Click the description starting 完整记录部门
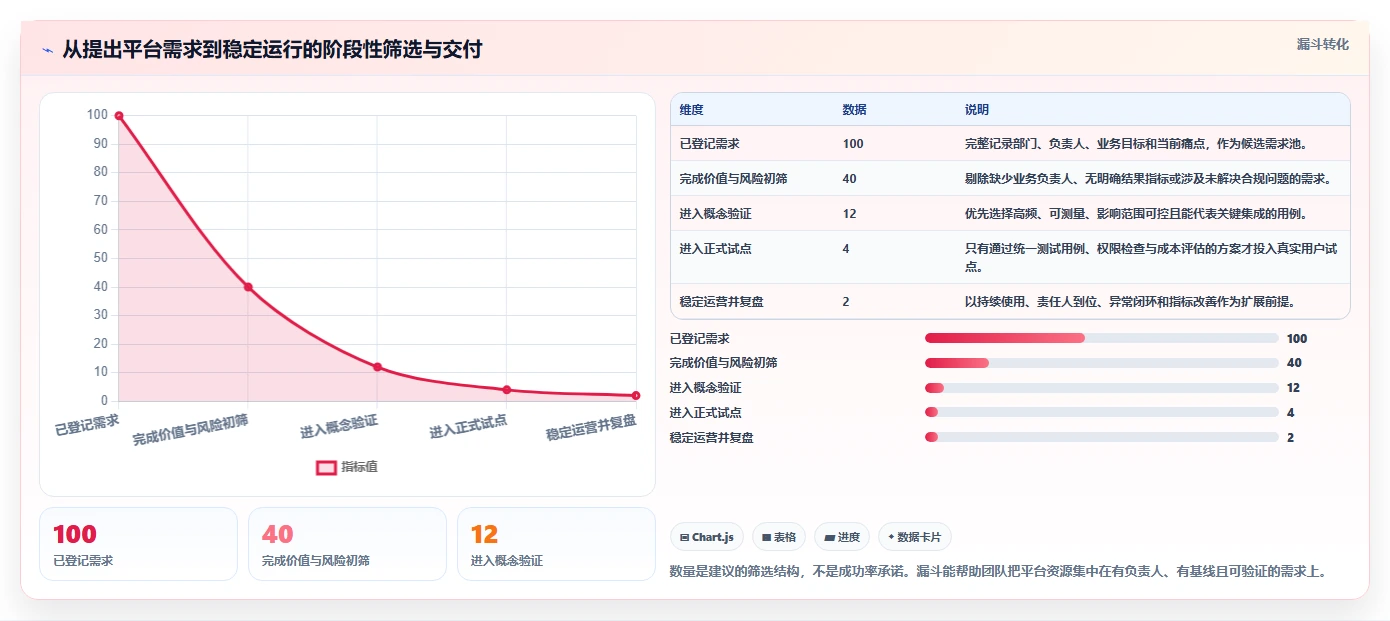This screenshot has height=621, width=1390. [1135, 144]
